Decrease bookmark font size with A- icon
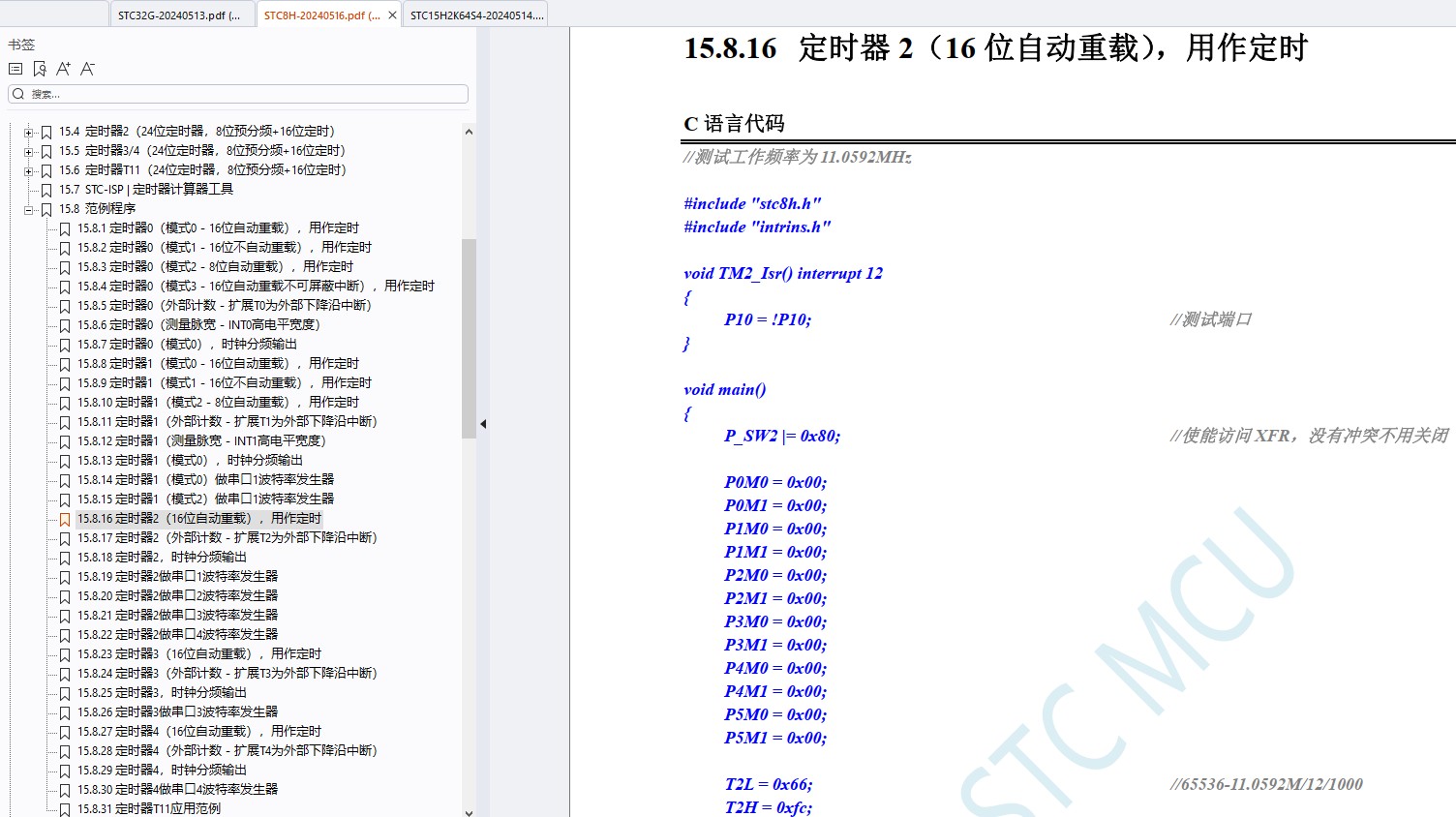This screenshot has width=1456, height=817. click(x=87, y=69)
